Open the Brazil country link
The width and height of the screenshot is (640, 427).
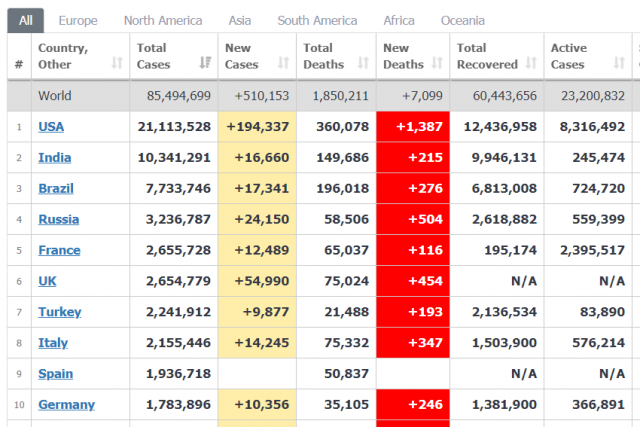click(56, 189)
